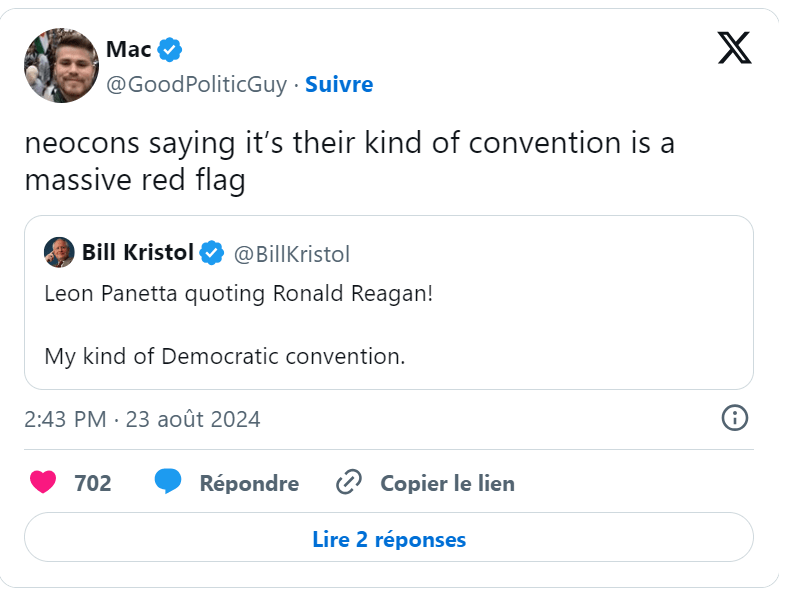This screenshot has height=613, width=812.
Task: Click the copy link chain icon
Action: 348,483
